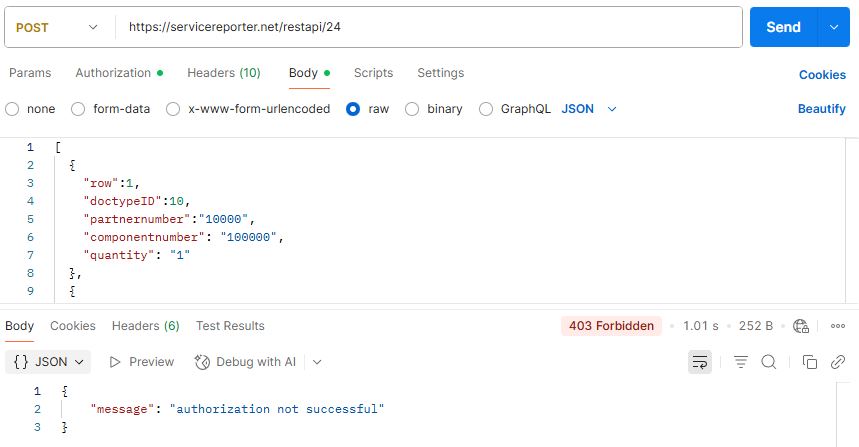Select the request Body tab
The image size is (859, 447).
click(x=309, y=73)
